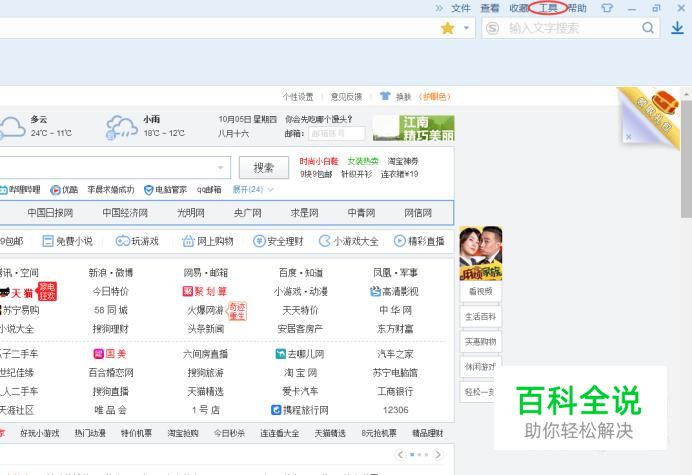Click the 搜索 button
Image resolution: width=692 pixels, height=475 pixels.
(x=264, y=168)
